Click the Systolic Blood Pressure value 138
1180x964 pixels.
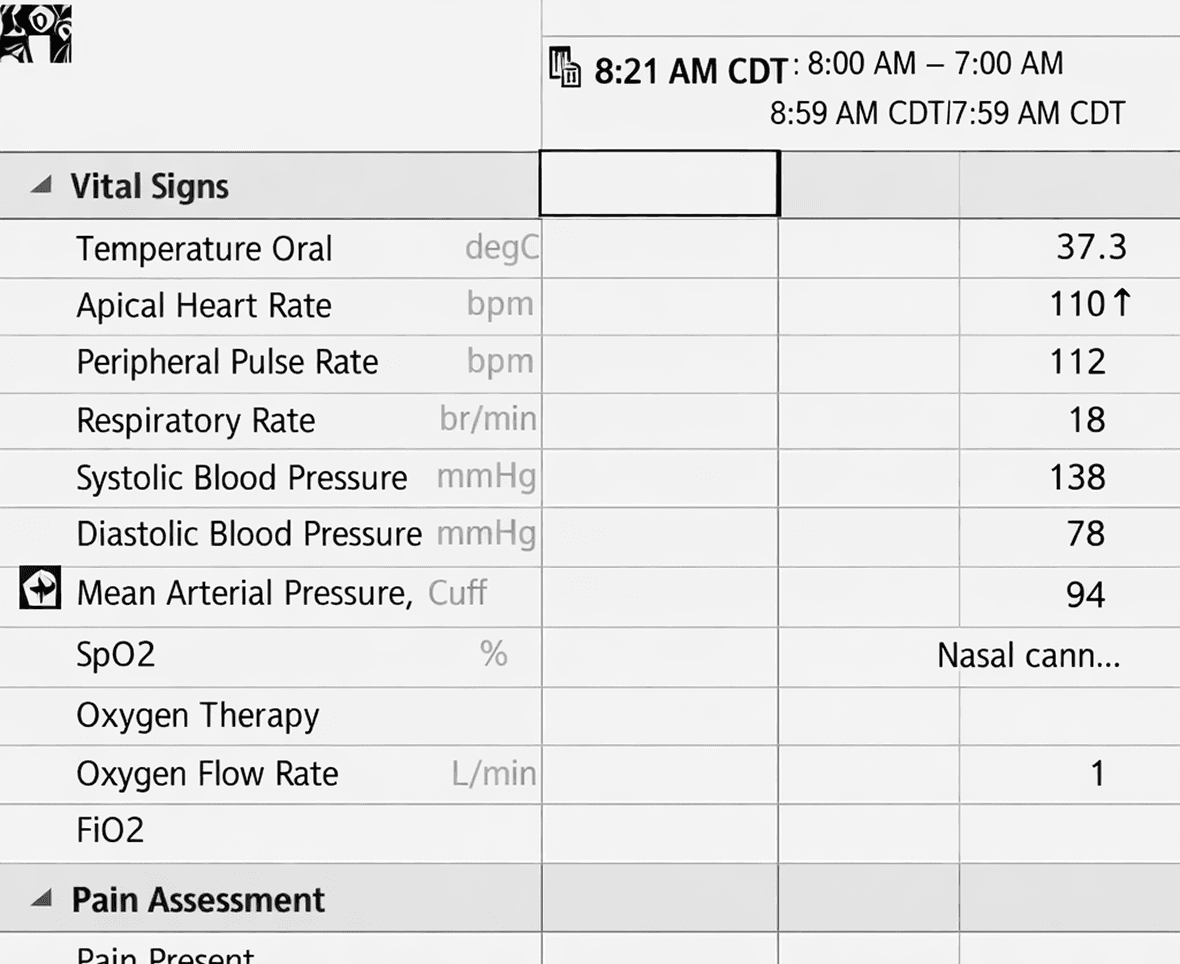point(1078,477)
